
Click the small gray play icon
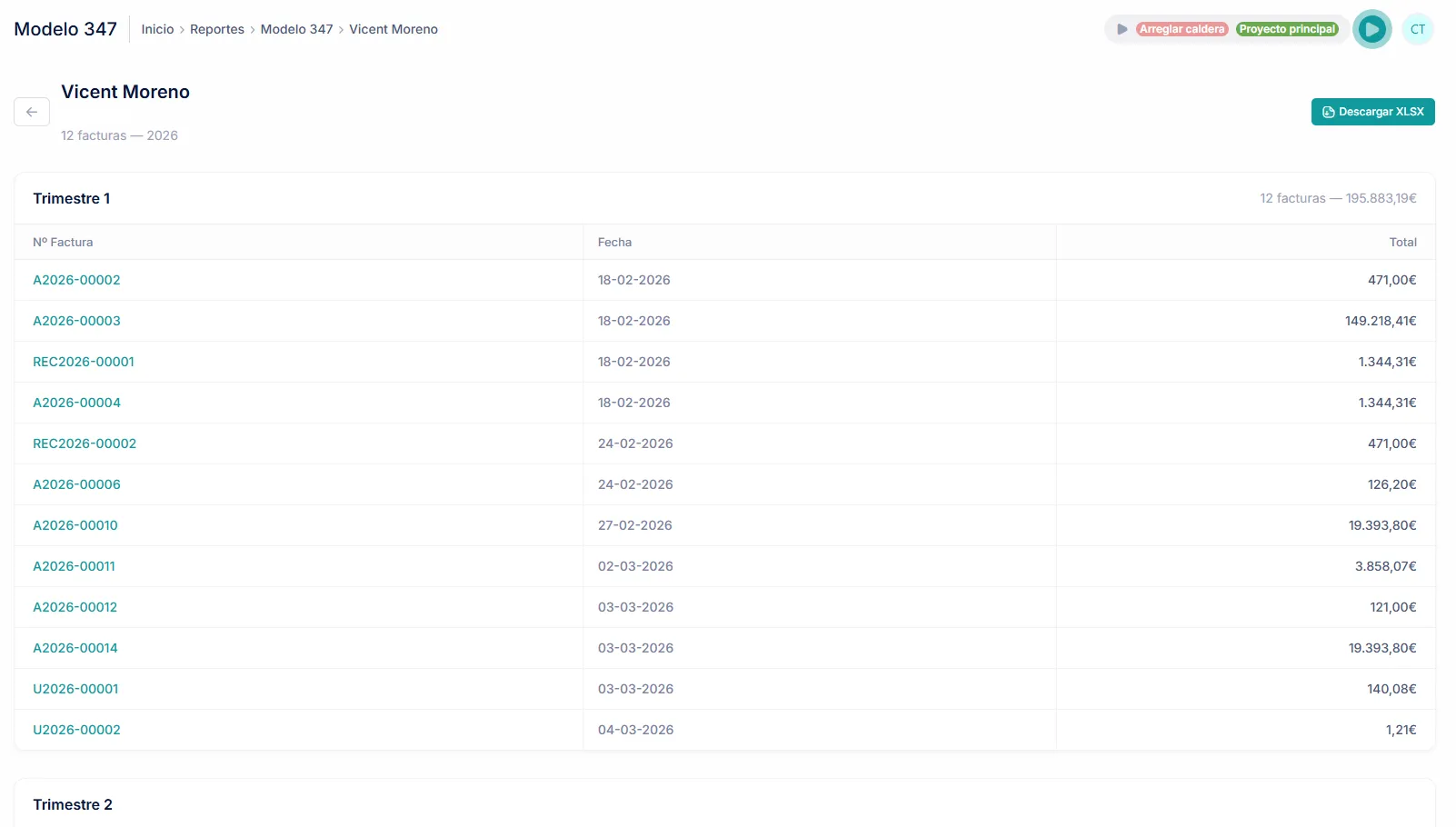[1122, 29]
